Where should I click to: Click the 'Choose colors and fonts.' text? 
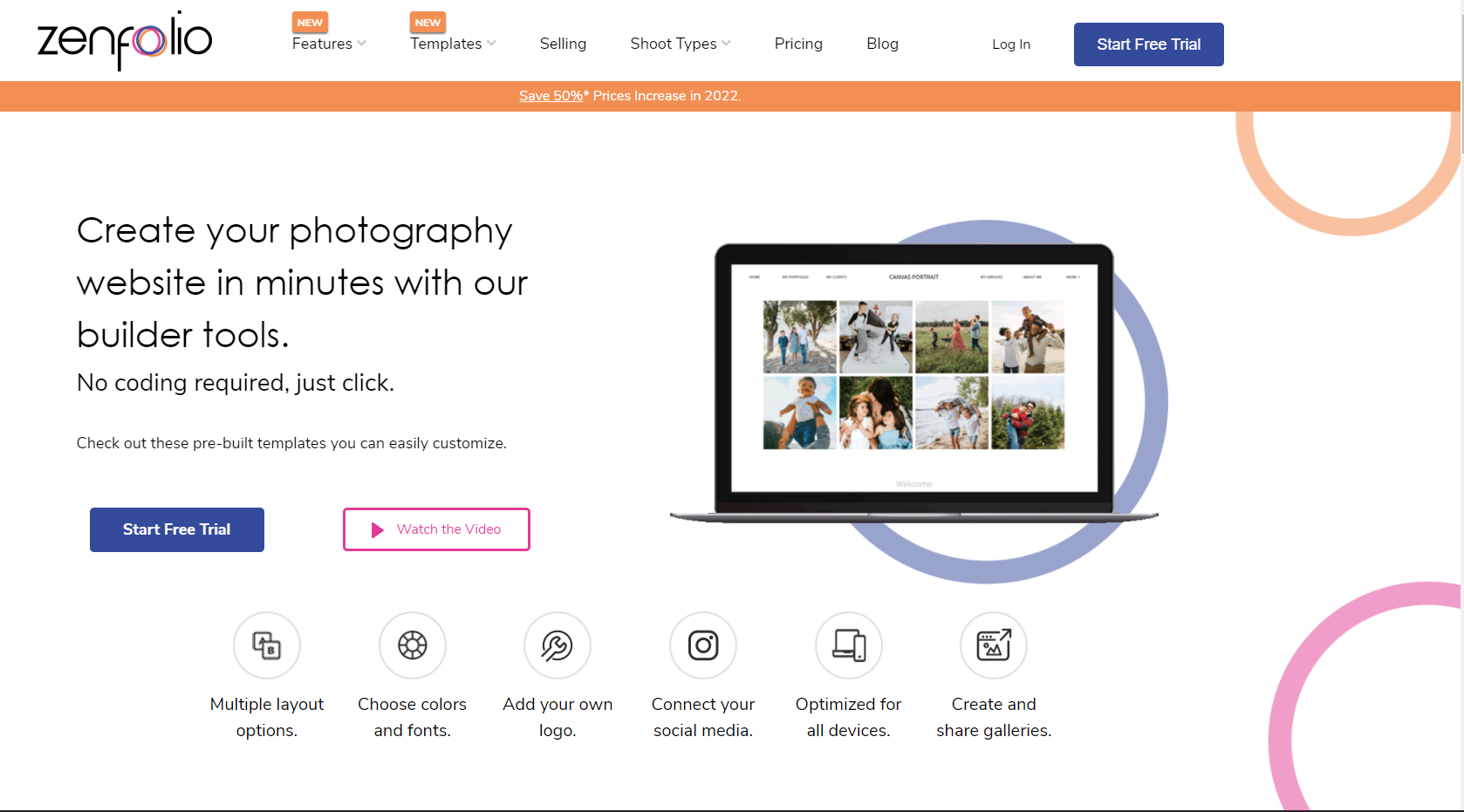click(413, 717)
